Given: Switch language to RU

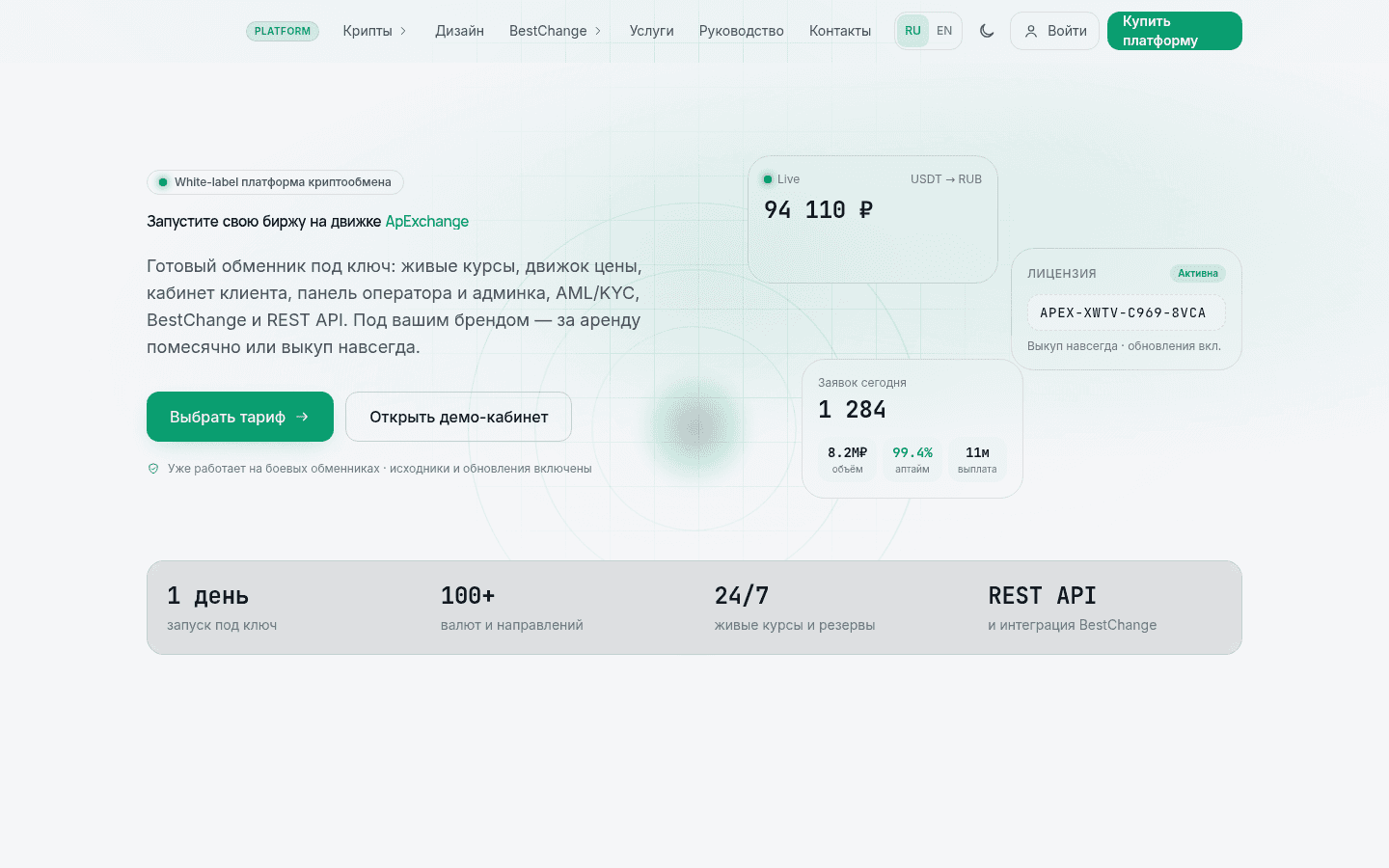Looking at the screenshot, I should 912,31.
